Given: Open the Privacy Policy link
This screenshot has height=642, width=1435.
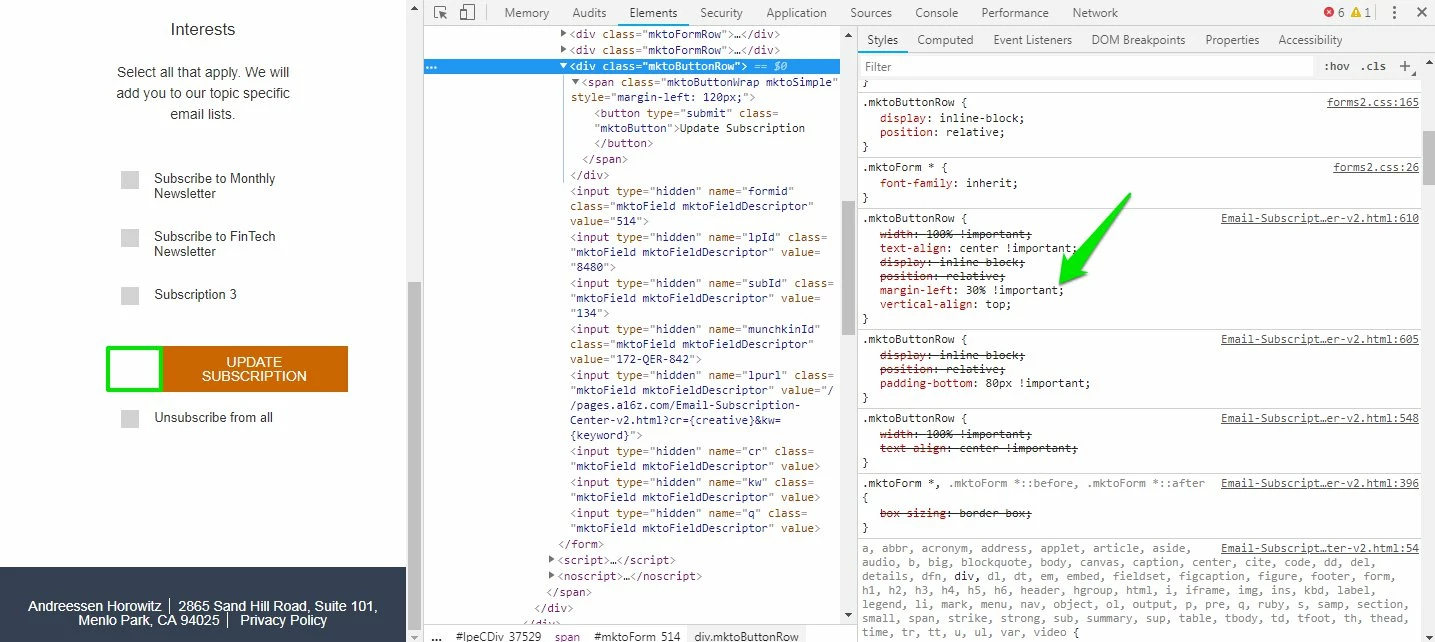Looking at the screenshot, I should [x=283, y=620].
